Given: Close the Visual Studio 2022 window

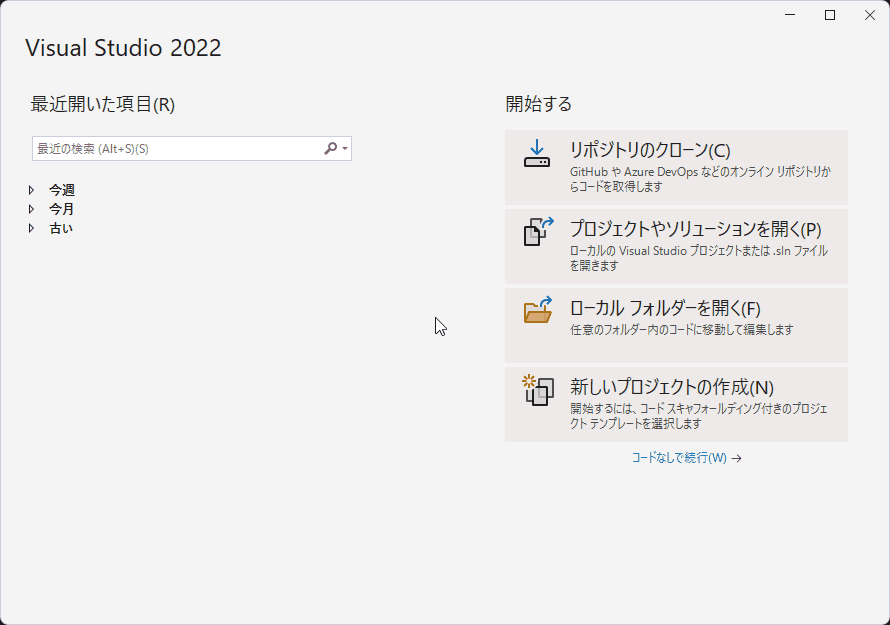Looking at the screenshot, I should pyautogui.click(x=870, y=15).
